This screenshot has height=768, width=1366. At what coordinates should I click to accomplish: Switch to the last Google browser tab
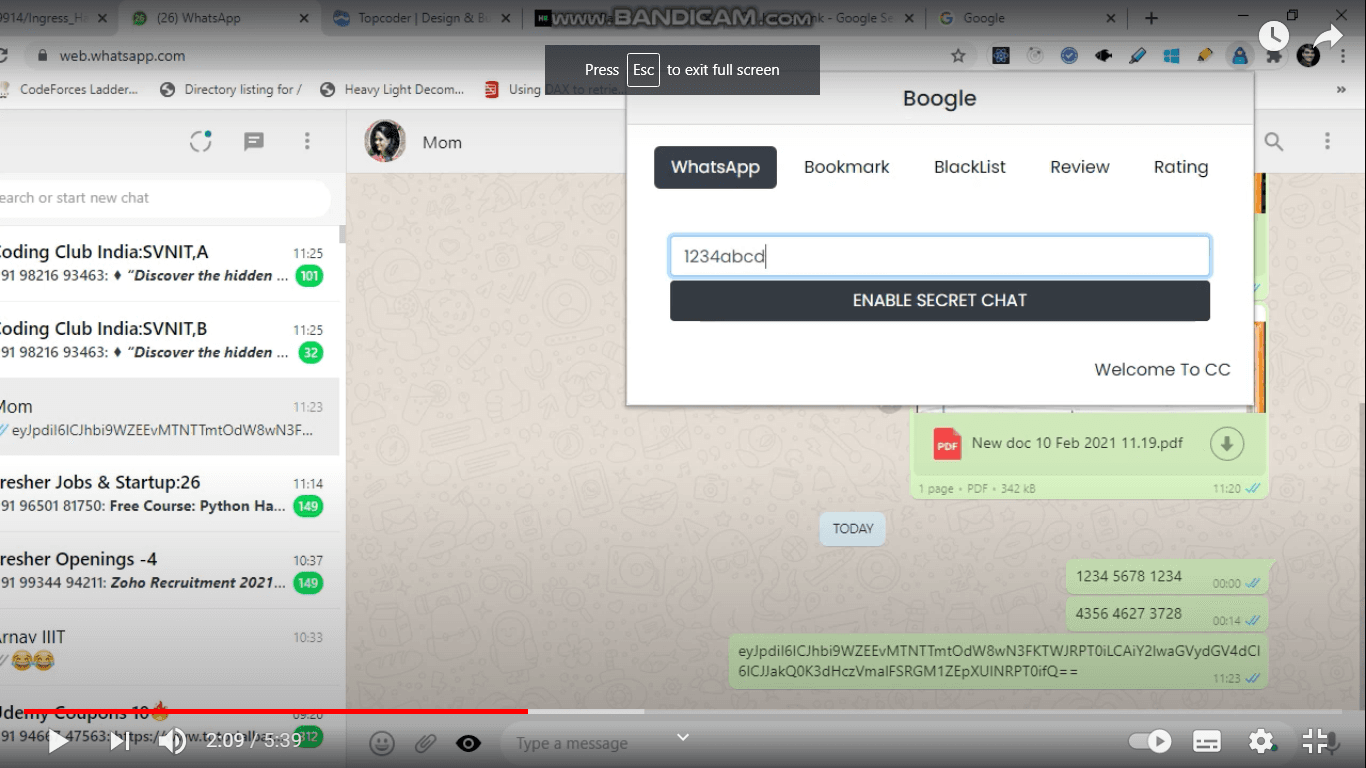1025,18
